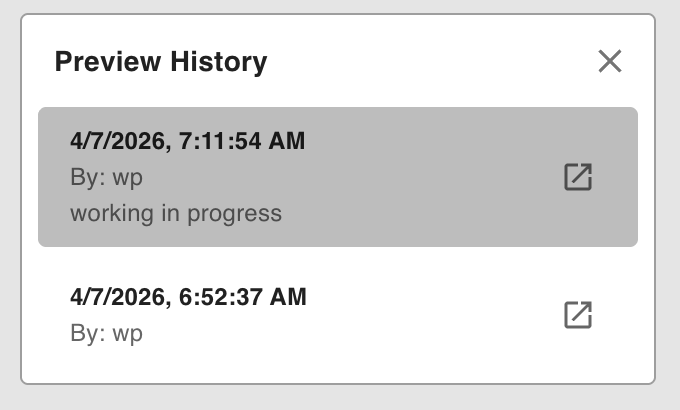This screenshot has width=680, height=410.
Task: Close the Preview History dialog
Action: point(610,62)
